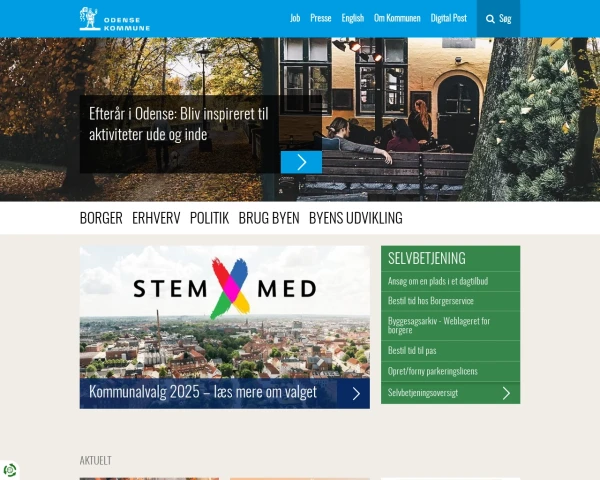Click the Odense Kommune logo
The width and height of the screenshot is (600, 480).
click(114, 19)
